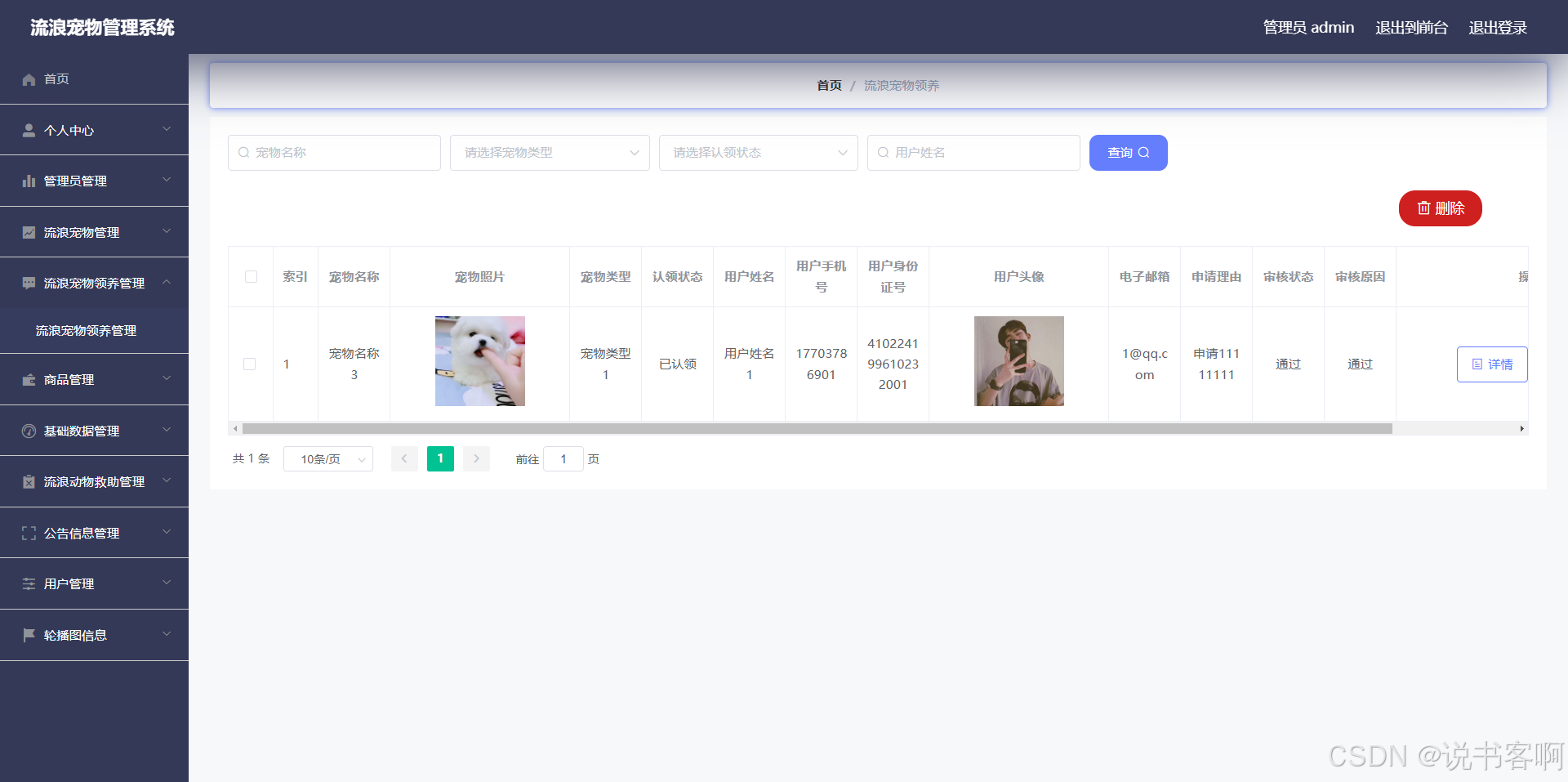1568x782 pixels.
Task: Expand 轮播图信息 chevron
Action: pos(167,634)
